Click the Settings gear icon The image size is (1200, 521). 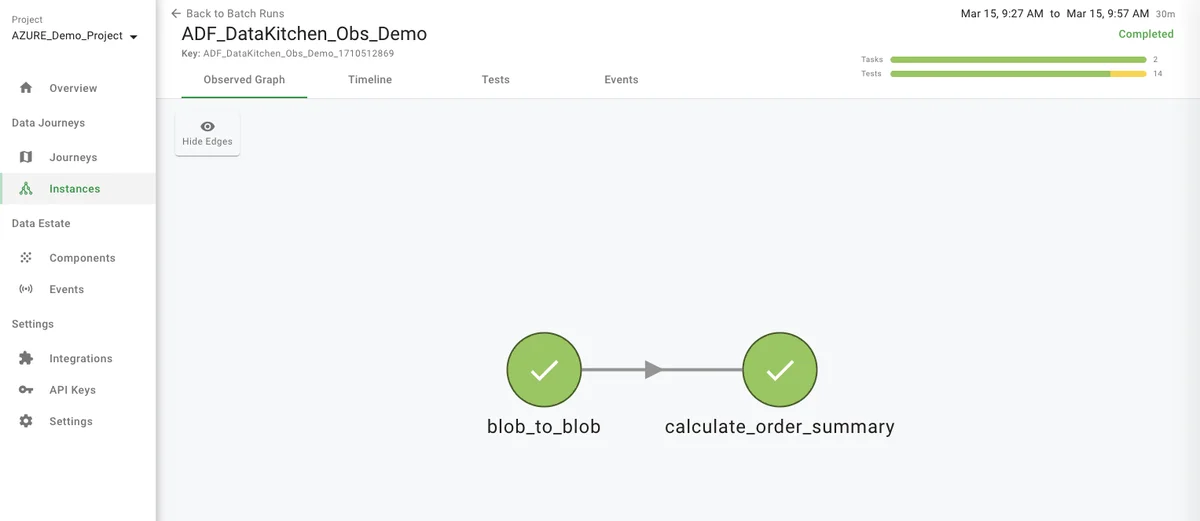click(x=26, y=422)
